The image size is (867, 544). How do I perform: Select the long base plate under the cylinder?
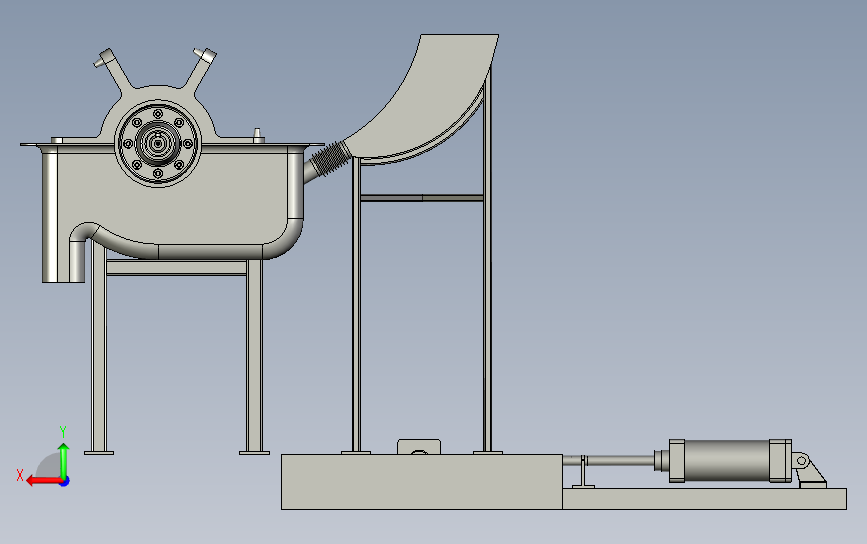click(704, 499)
